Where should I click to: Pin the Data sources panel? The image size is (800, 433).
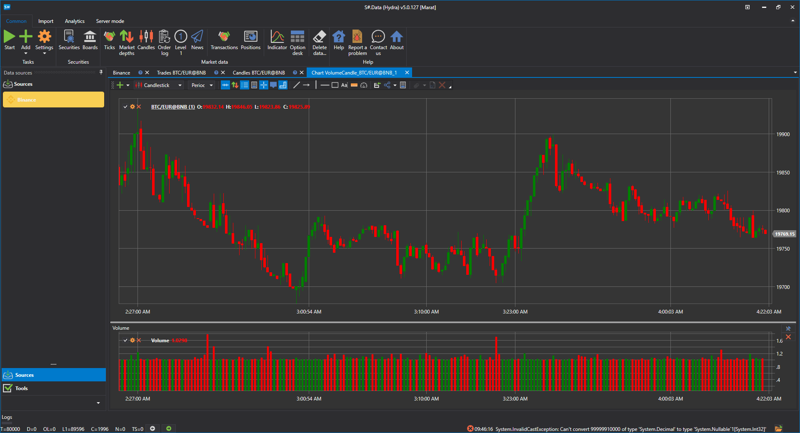[x=101, y=73]
